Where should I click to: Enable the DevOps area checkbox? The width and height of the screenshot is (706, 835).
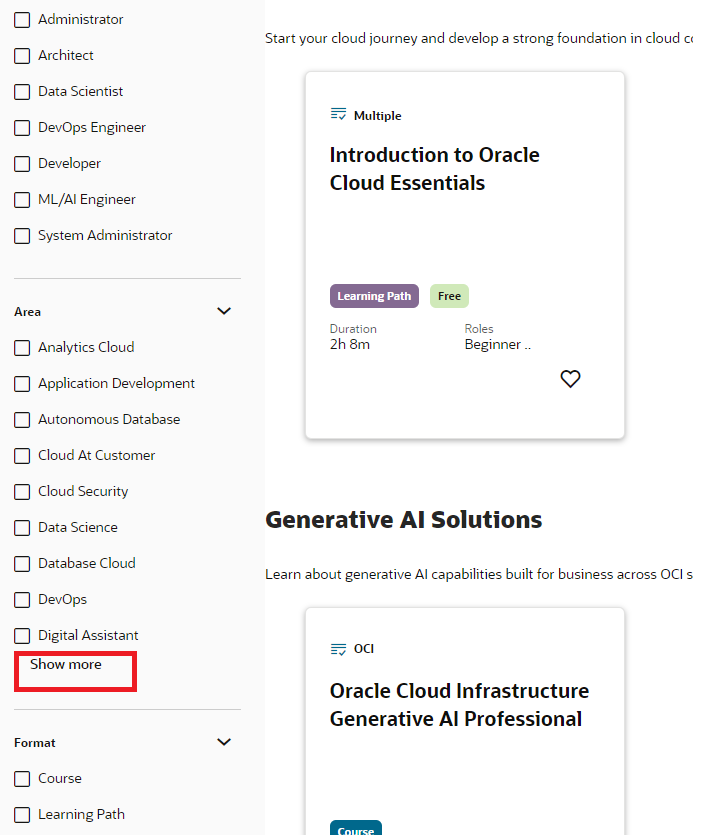pos(22,600)
